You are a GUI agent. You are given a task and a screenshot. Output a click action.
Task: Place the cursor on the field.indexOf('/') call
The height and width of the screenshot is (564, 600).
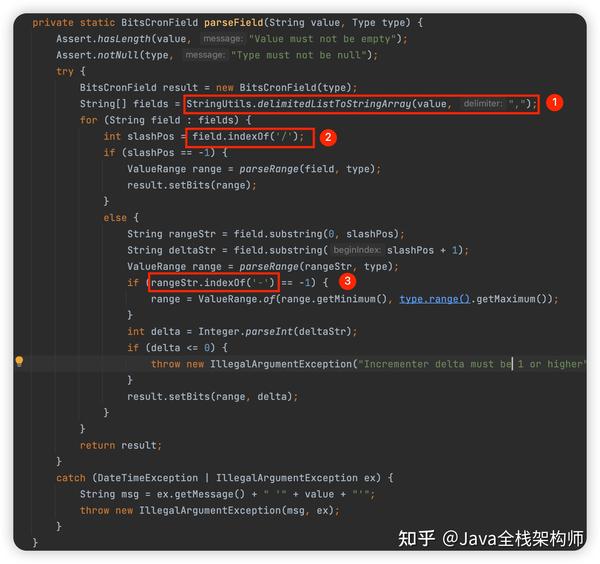(245, 137)
